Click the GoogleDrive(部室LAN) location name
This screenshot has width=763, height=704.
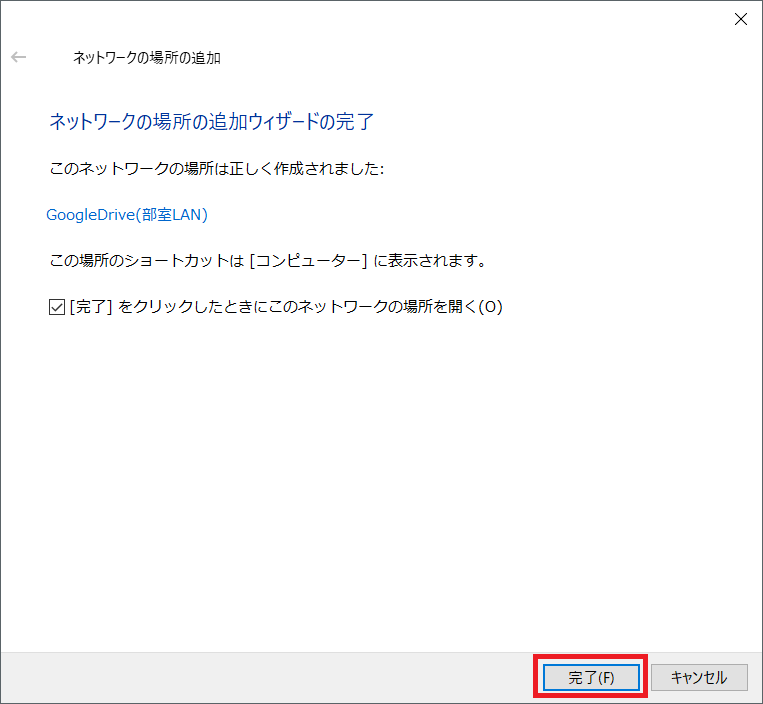pos(127,214)
